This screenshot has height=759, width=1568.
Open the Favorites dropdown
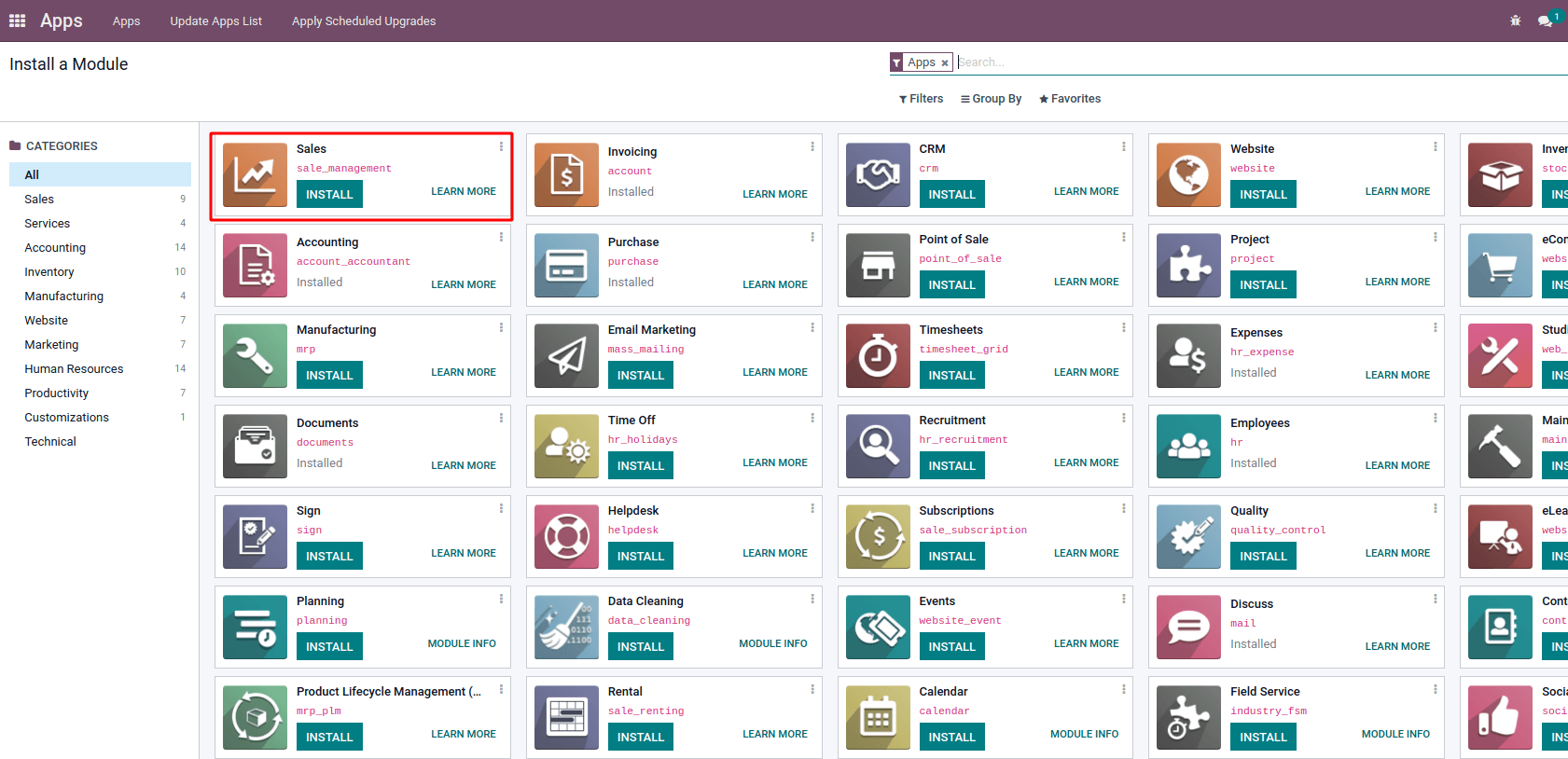pos(1070,99)
